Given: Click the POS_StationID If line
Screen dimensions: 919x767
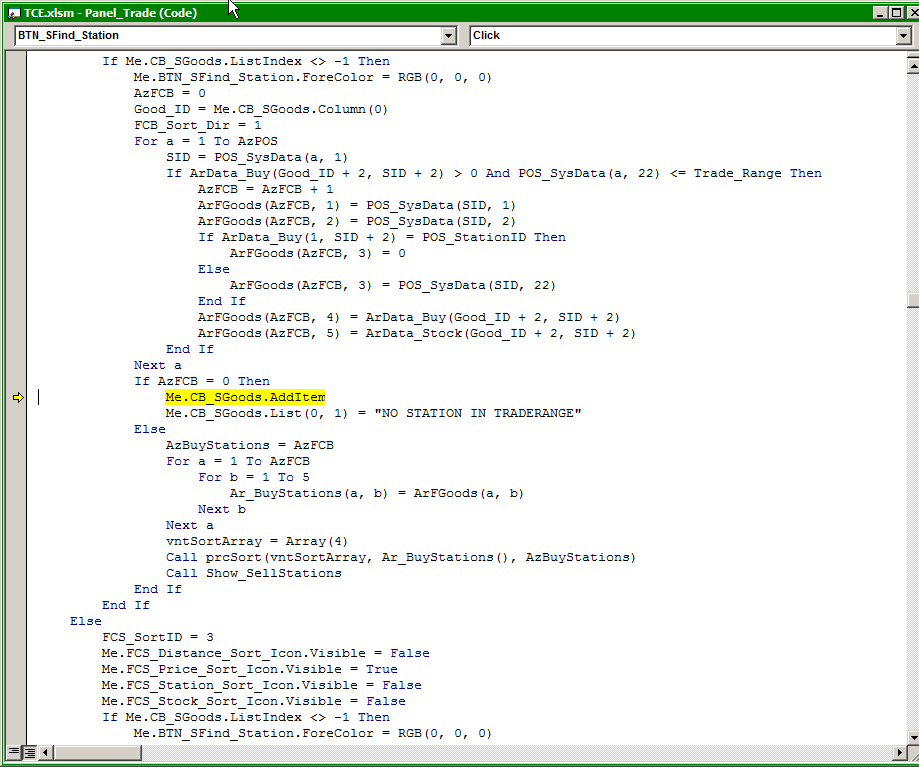Looking at the screenshot, I should [x=382, y=237].
